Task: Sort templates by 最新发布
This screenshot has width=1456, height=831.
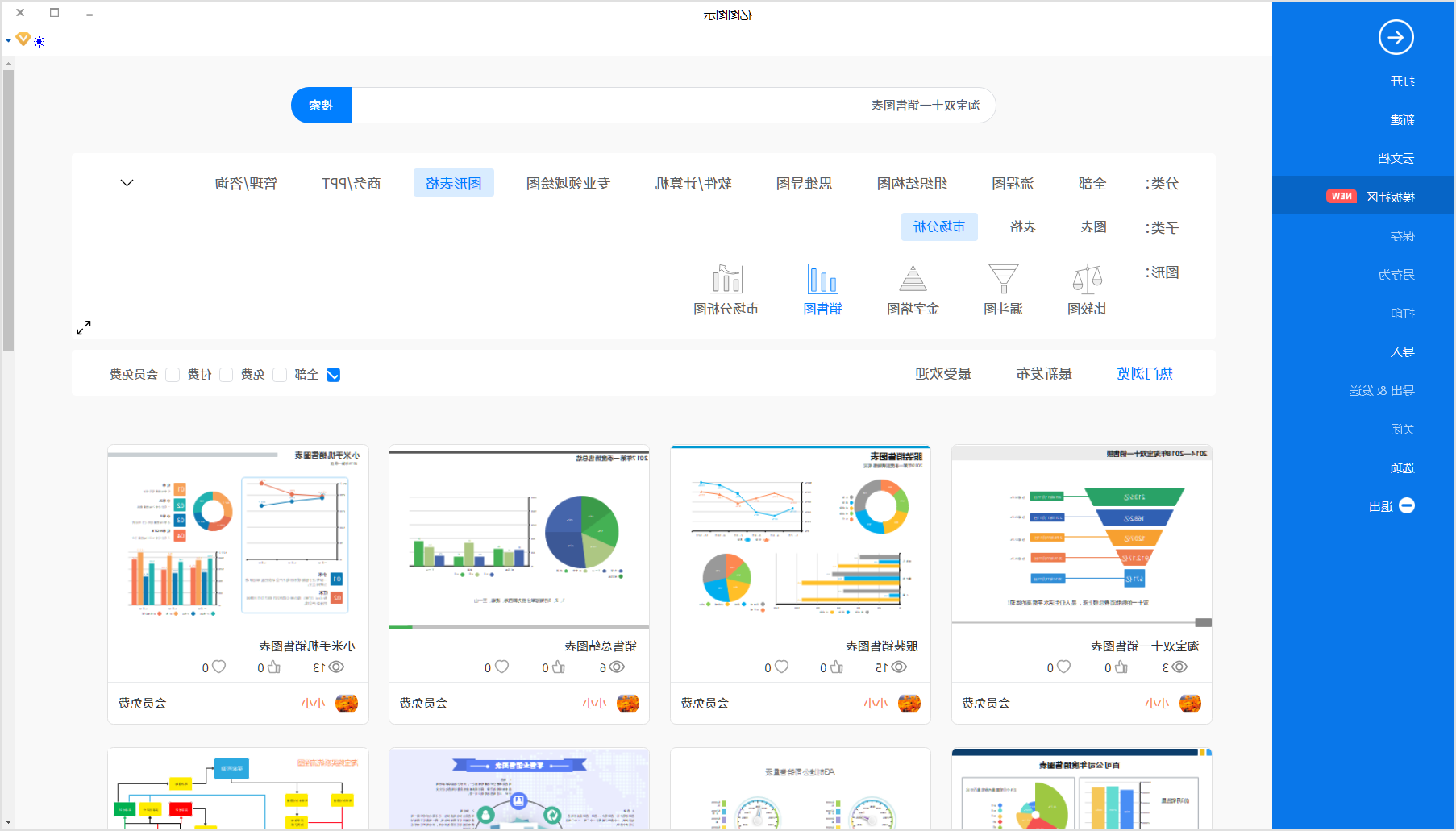Action: click(1044, 373)
